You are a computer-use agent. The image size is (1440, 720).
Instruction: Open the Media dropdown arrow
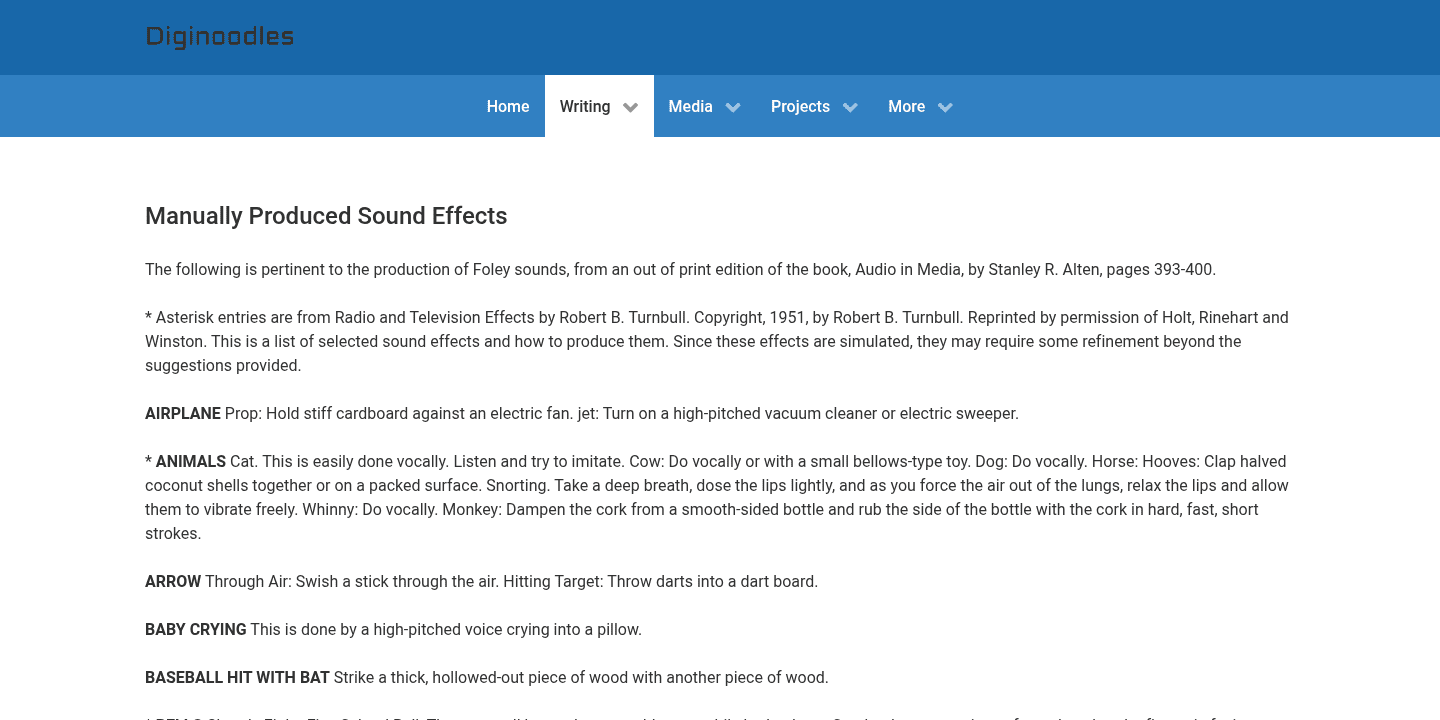[x=732, y=106]
